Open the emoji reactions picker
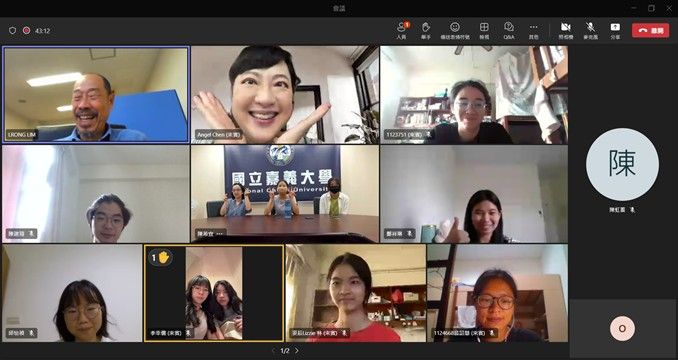Screen dimensions: 678x360 click(x=454, y=30)
